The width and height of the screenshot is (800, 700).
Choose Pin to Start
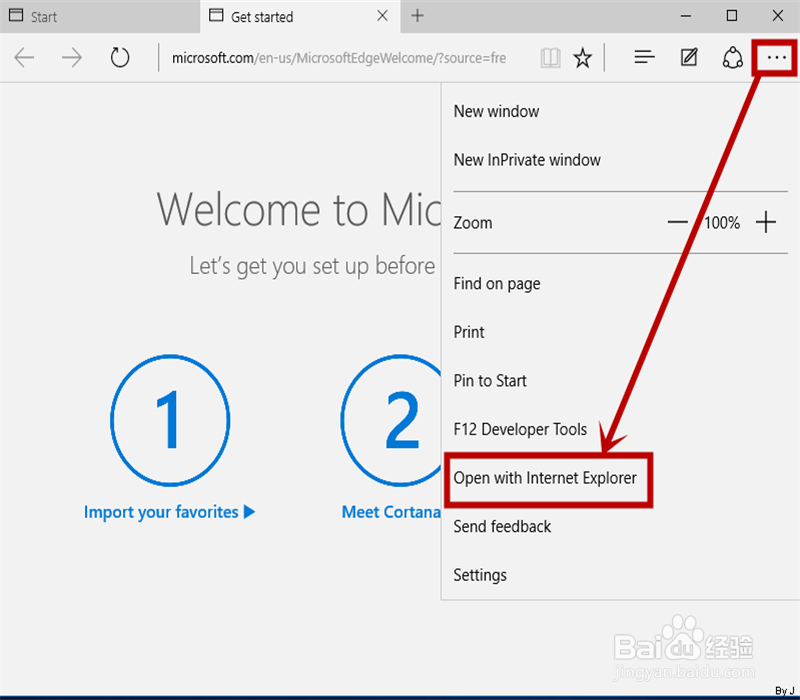point(490,381)
